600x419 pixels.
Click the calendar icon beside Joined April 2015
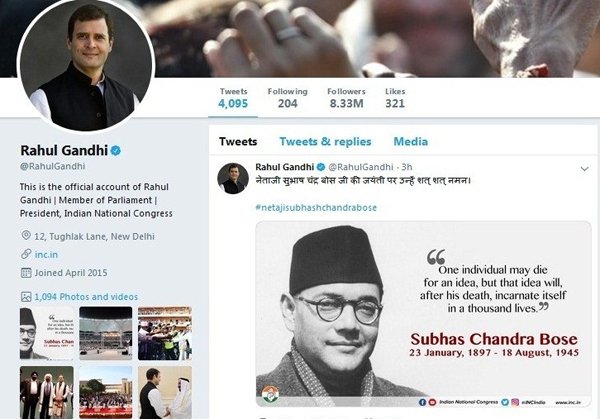[x=25, y=274]
